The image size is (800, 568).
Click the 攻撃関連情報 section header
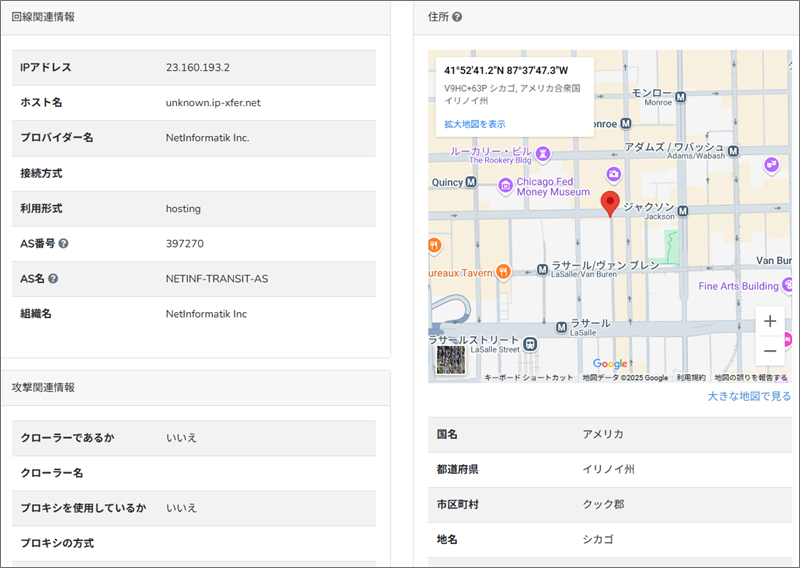[43, 387]
